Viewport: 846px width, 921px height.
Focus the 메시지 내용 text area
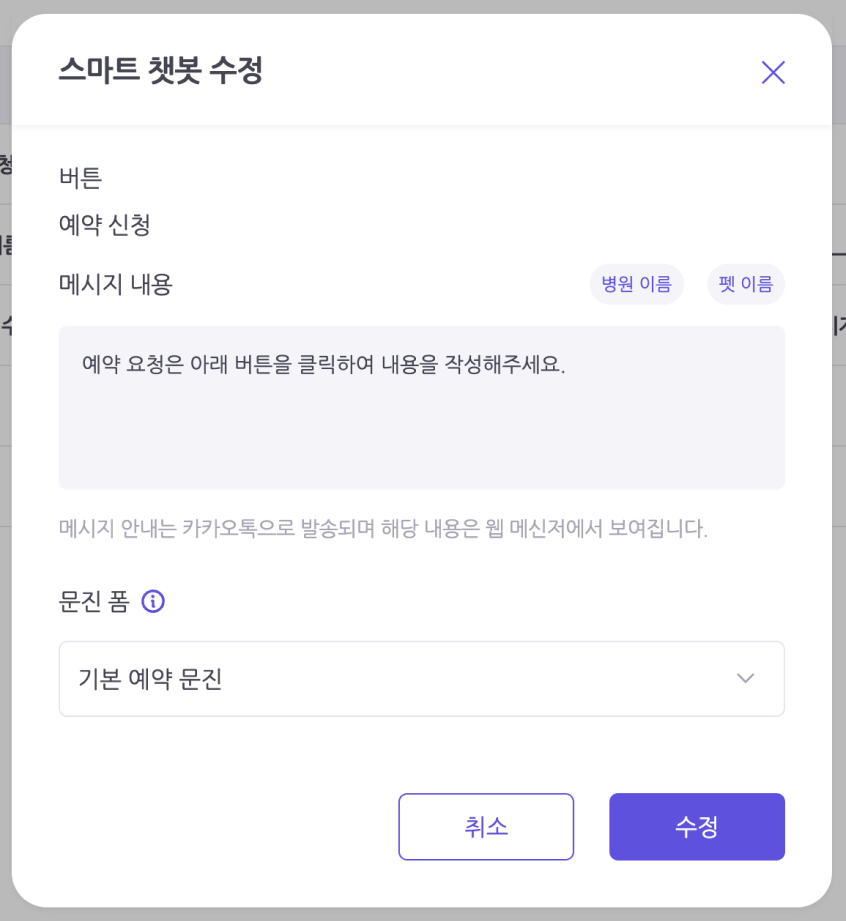[x=422, y=408]
